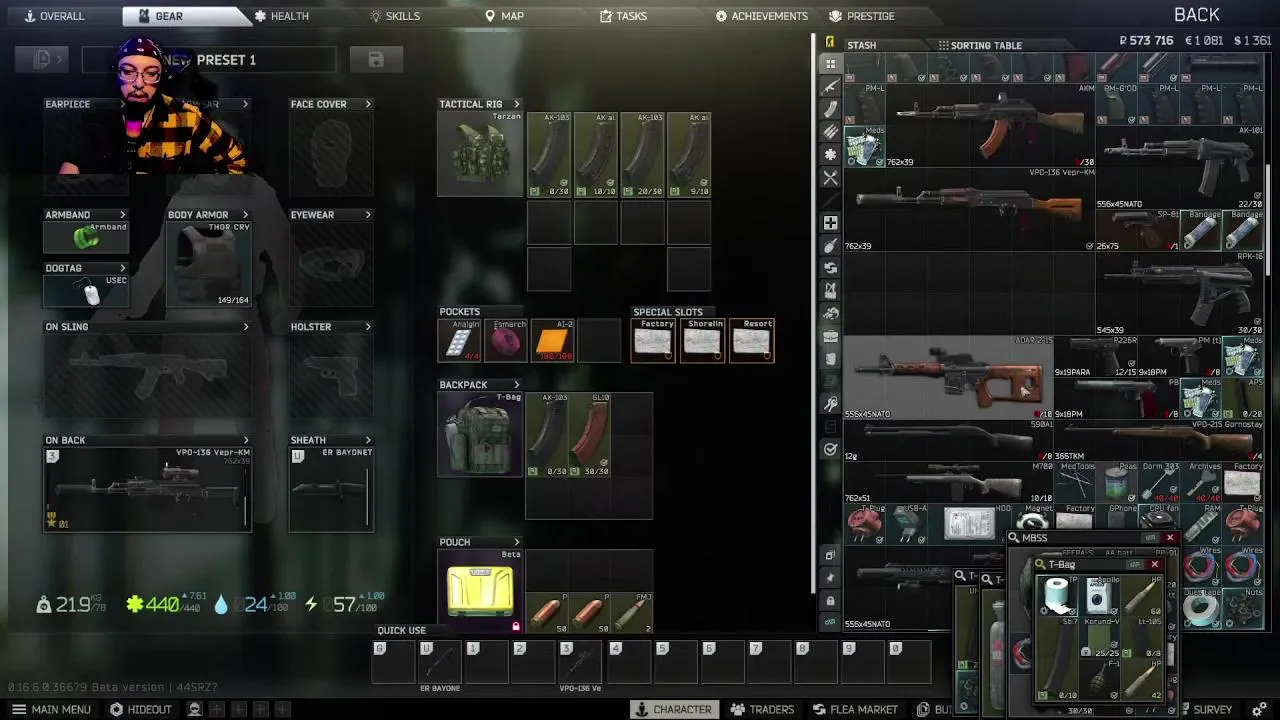Select the ER Bayonet in sheath

[x=330, y=489]
